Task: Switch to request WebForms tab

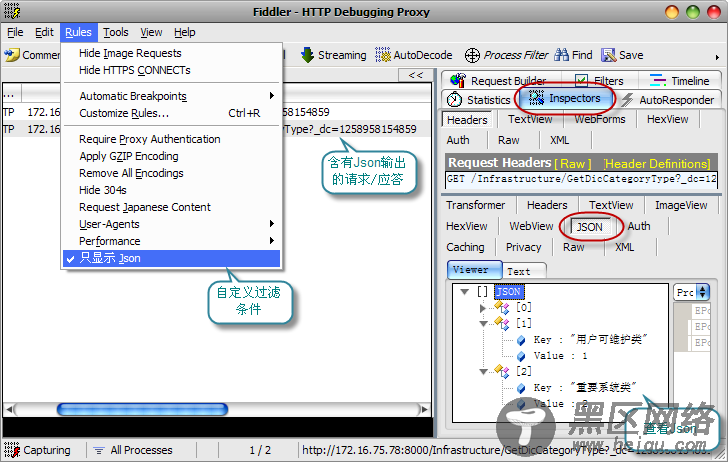Action: 600,119
